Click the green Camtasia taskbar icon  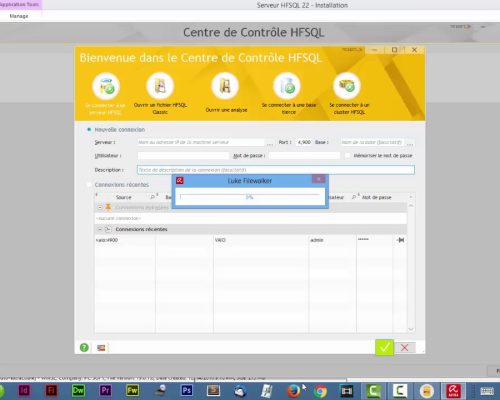(373, 391)
